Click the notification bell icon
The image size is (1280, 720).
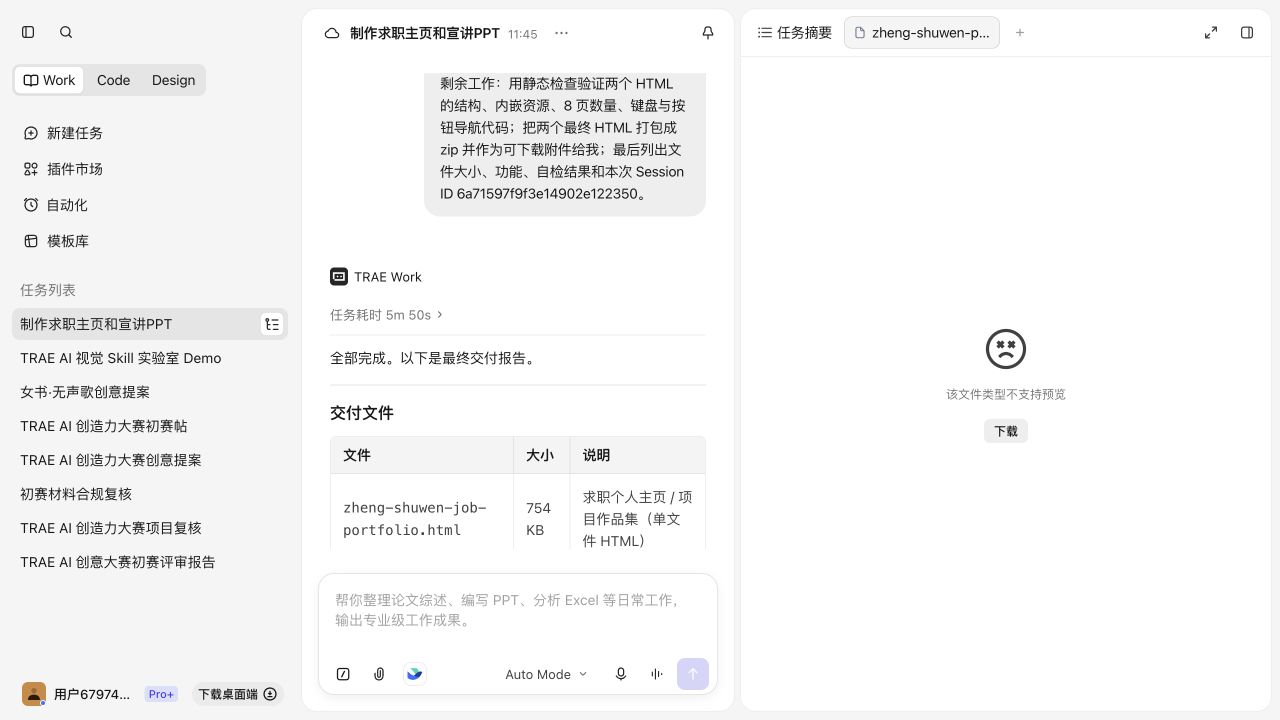tap(708, 33)
